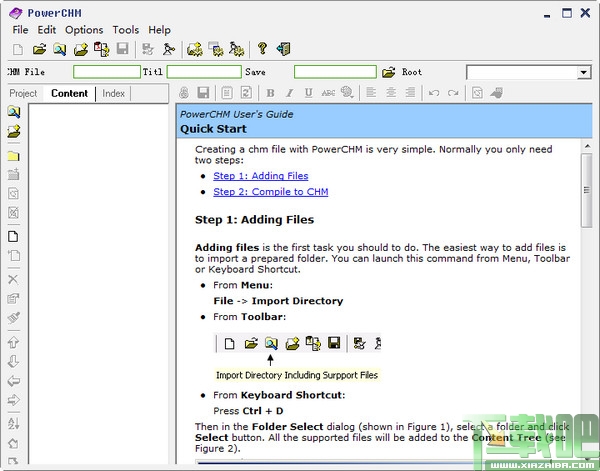Click the yellow question mark Help icon
The image size is (600, 471).
[262, 49]
